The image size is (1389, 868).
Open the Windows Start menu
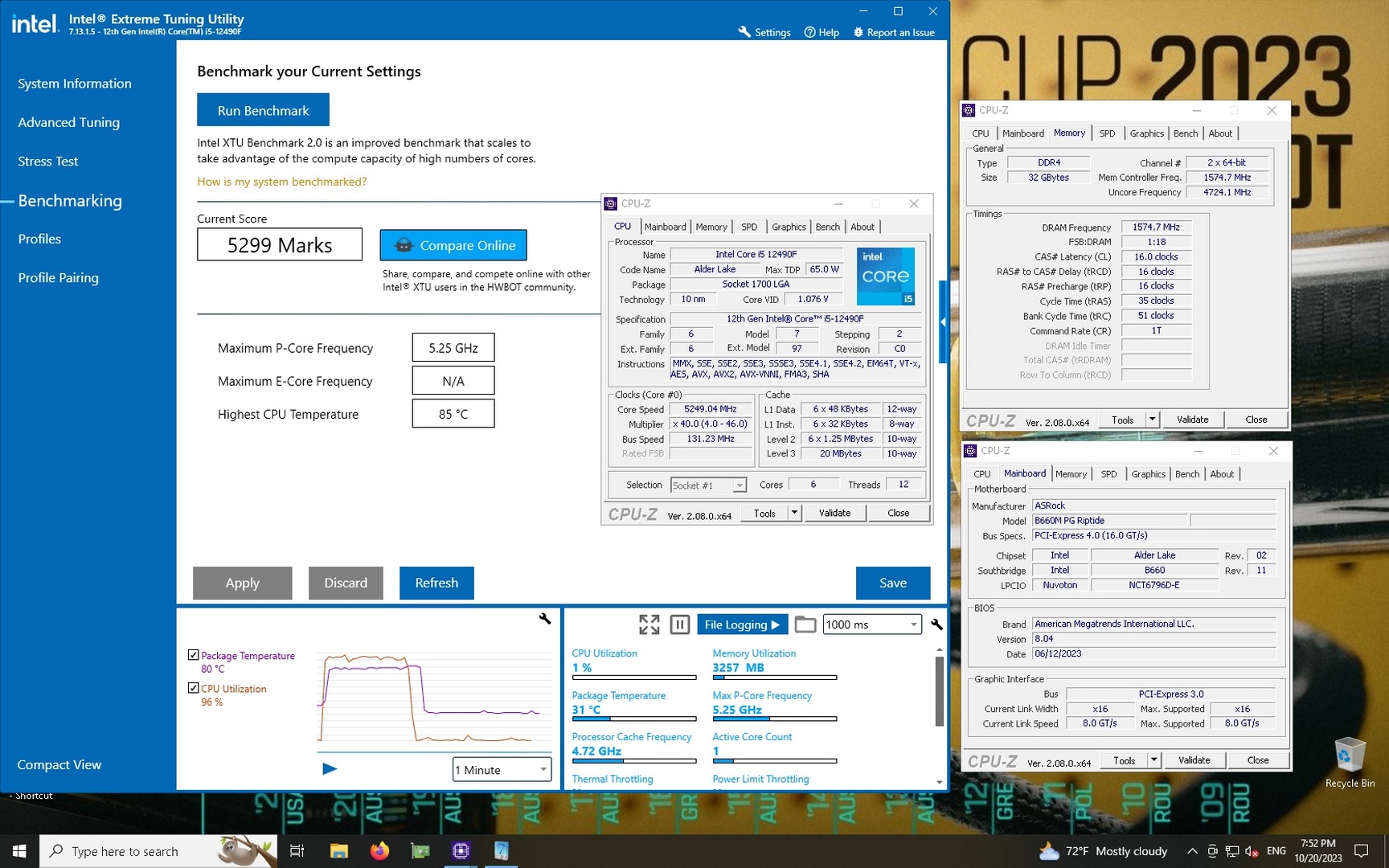tap(19, 851)
